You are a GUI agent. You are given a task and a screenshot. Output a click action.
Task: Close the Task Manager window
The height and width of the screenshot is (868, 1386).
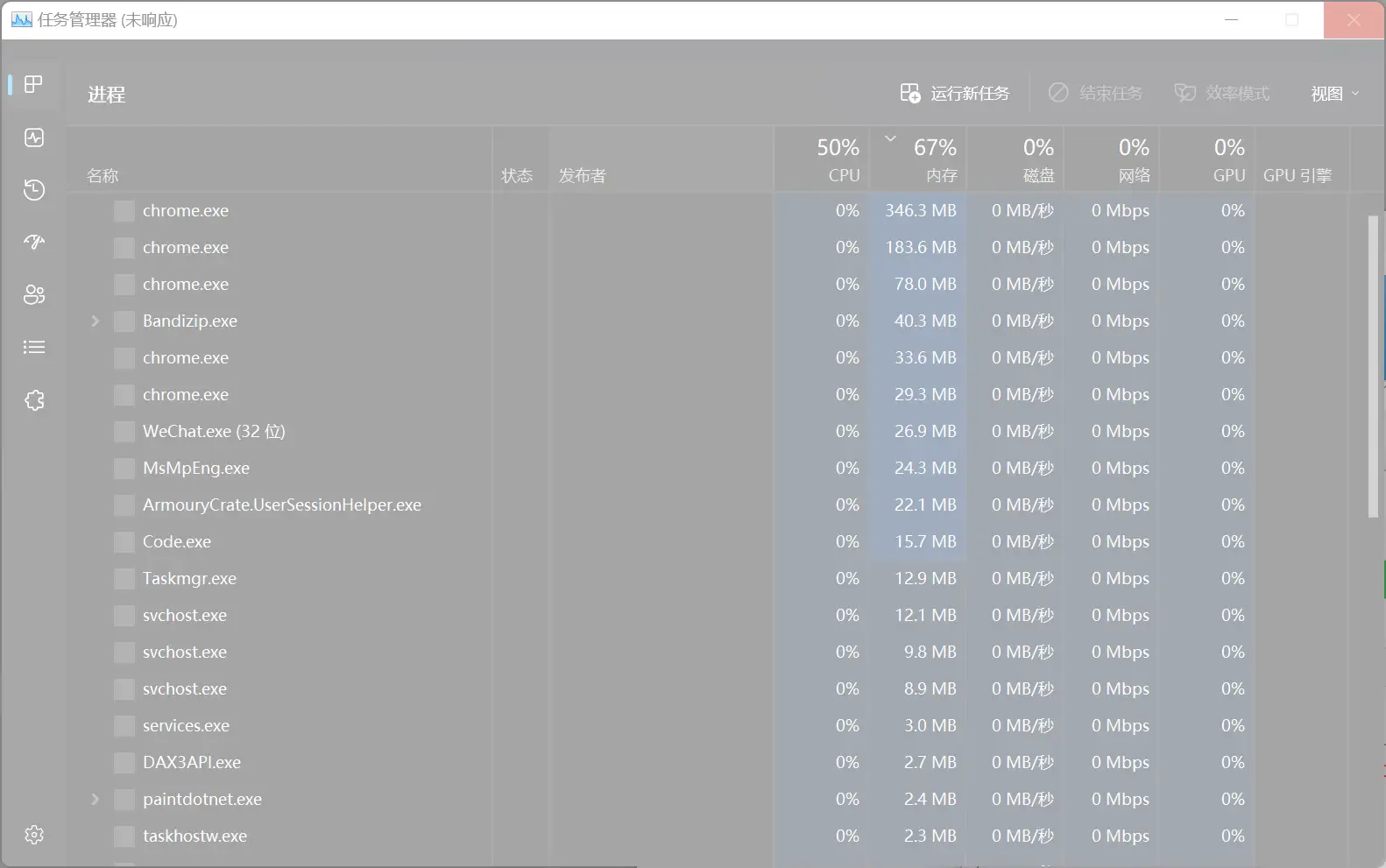click(1354, 19)
